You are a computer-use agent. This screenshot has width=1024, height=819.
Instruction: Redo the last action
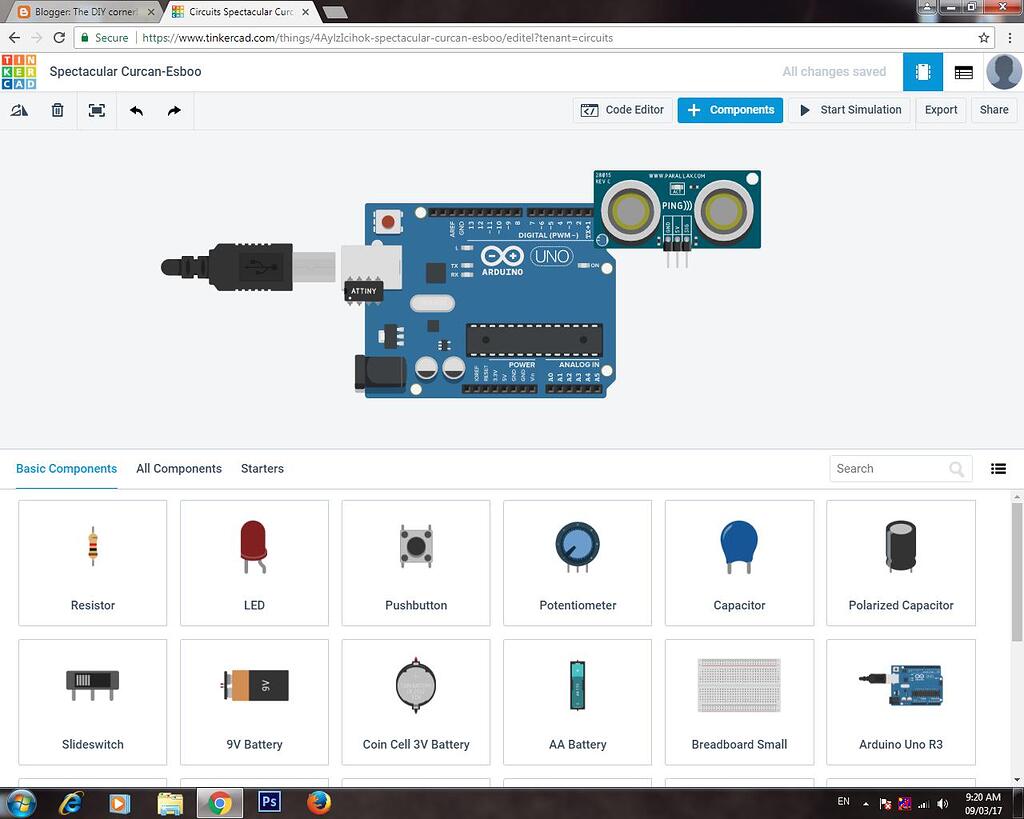click(174, 110)
